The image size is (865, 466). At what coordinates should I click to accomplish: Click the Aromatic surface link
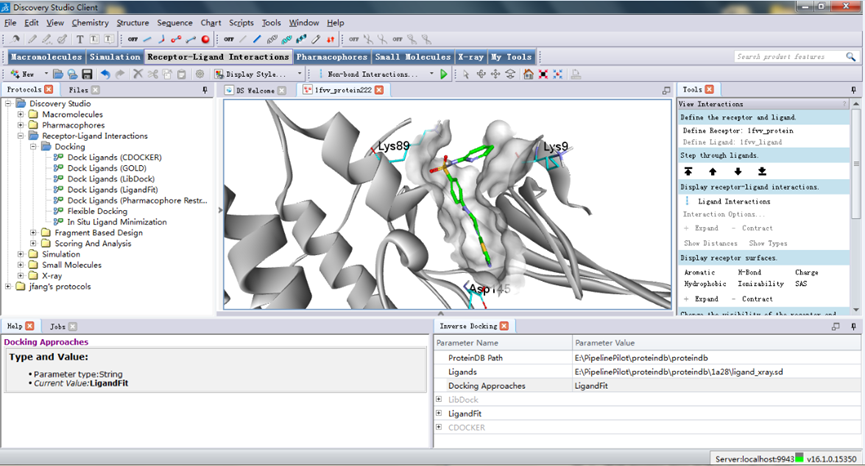[699, 272]
